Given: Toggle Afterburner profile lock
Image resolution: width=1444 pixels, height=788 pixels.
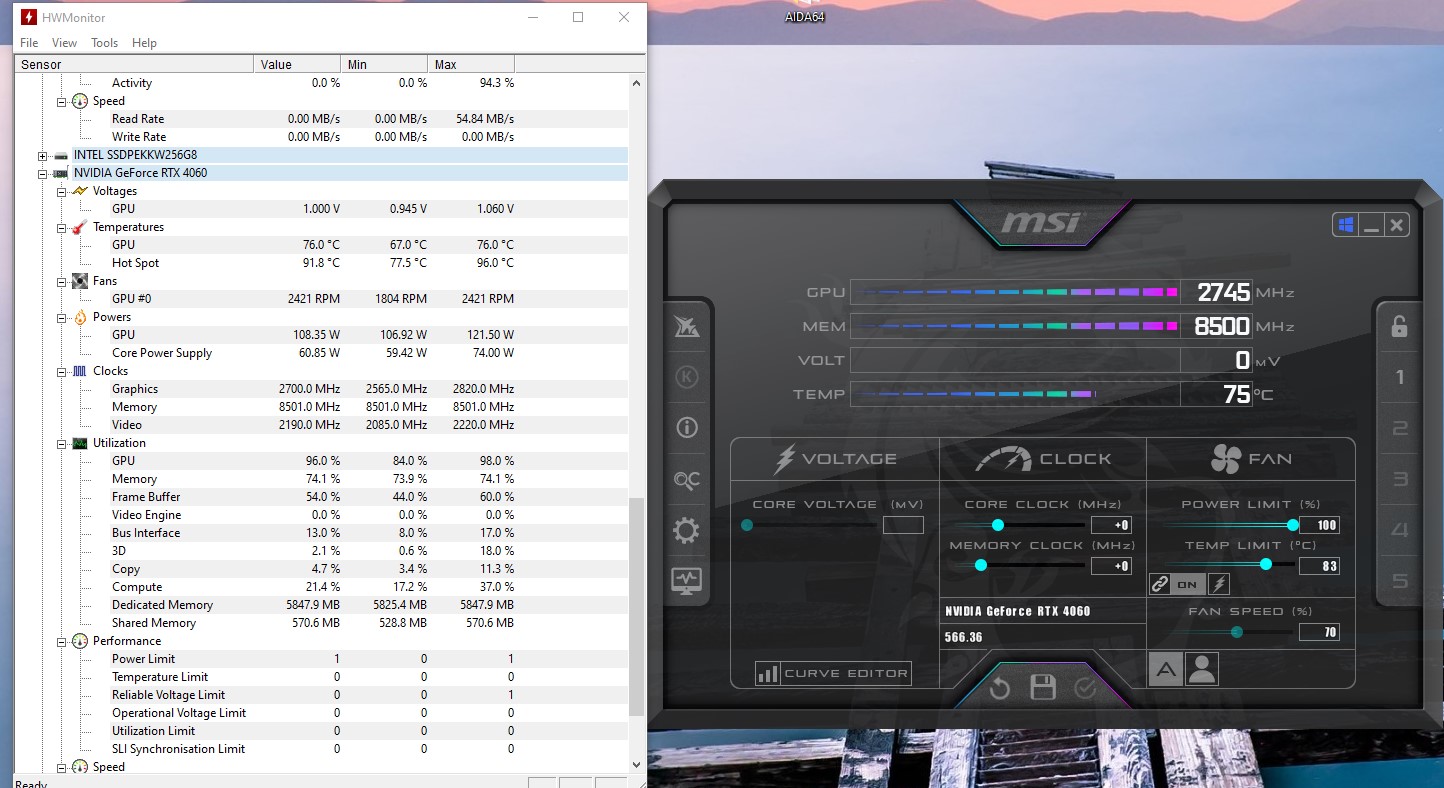Looking at the screenshot, I should (x=1400, y=326).
